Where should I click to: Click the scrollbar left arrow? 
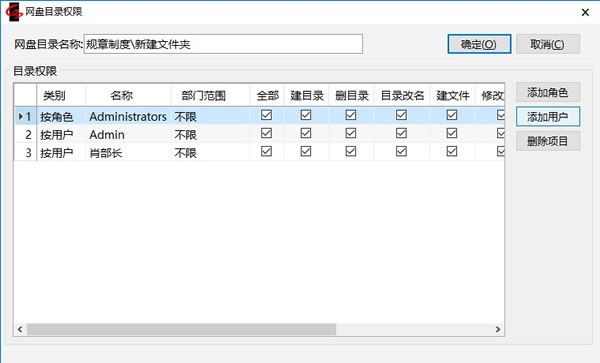pyautogui.click(x=20, y=329)
